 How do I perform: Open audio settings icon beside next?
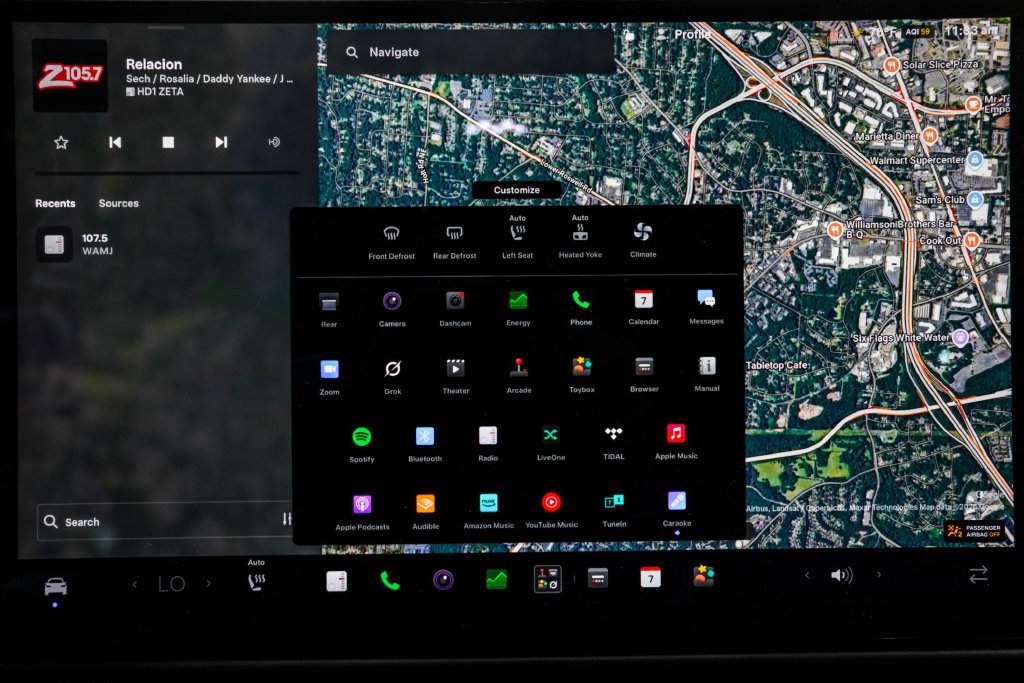pos(274,142)
